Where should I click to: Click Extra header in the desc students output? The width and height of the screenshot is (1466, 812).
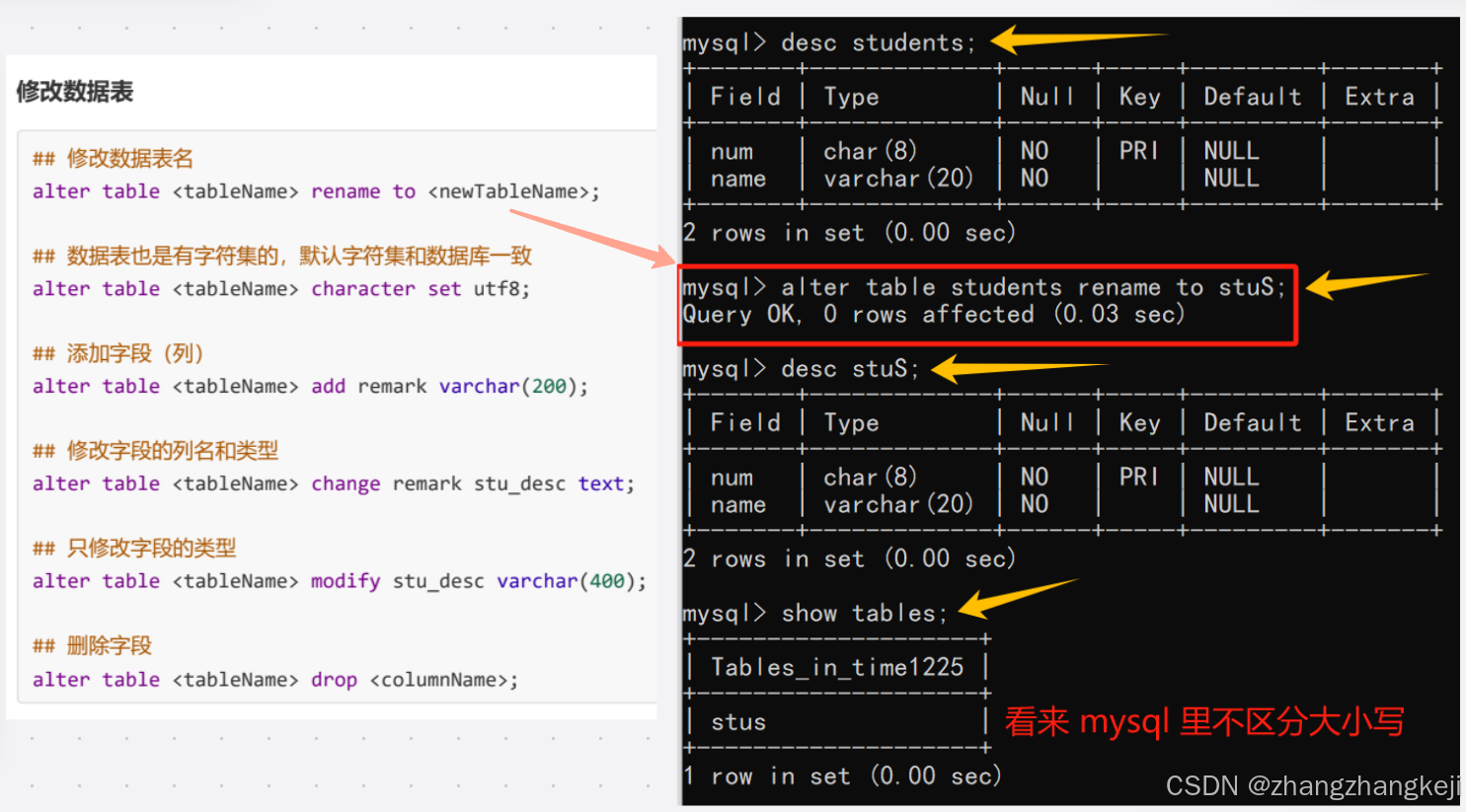point(1379,97)
